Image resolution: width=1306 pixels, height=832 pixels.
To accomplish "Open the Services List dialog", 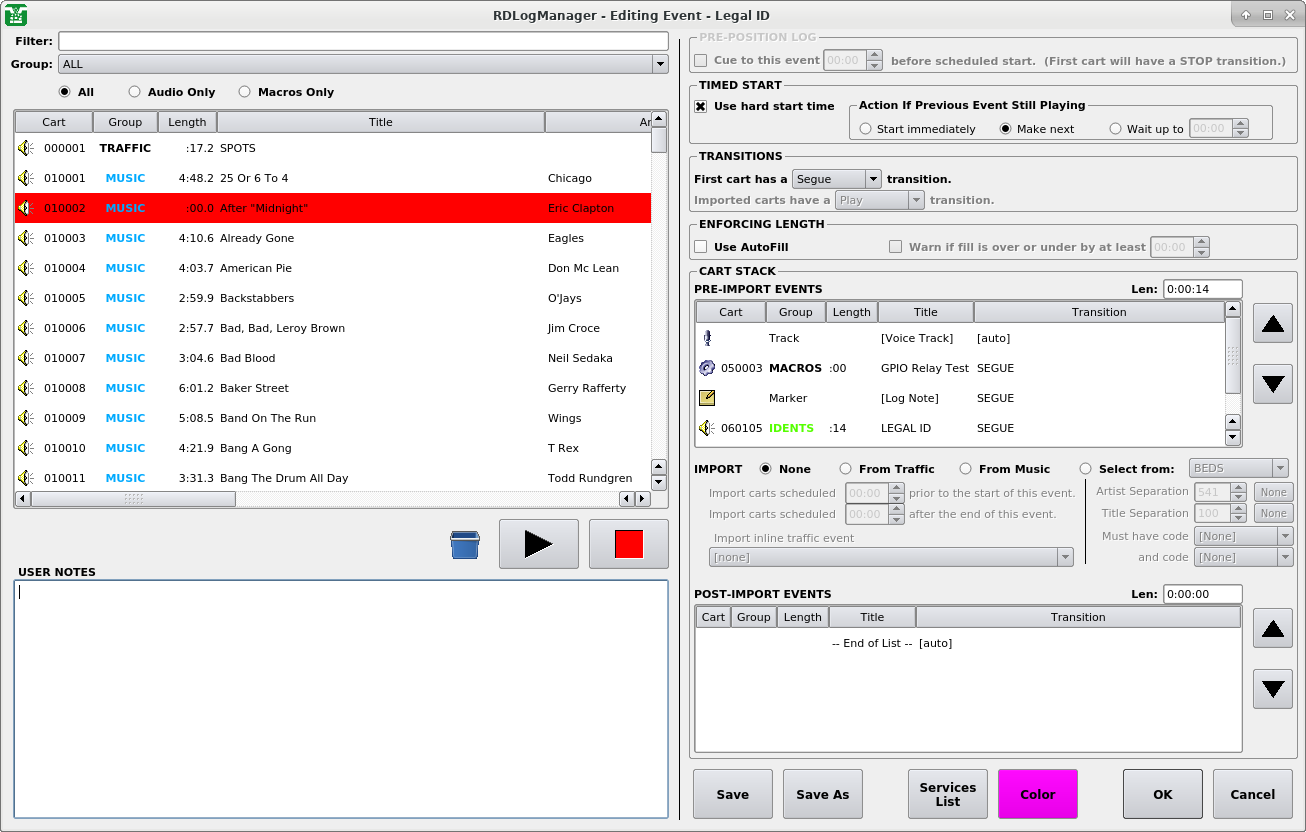I will coord(946,793).
